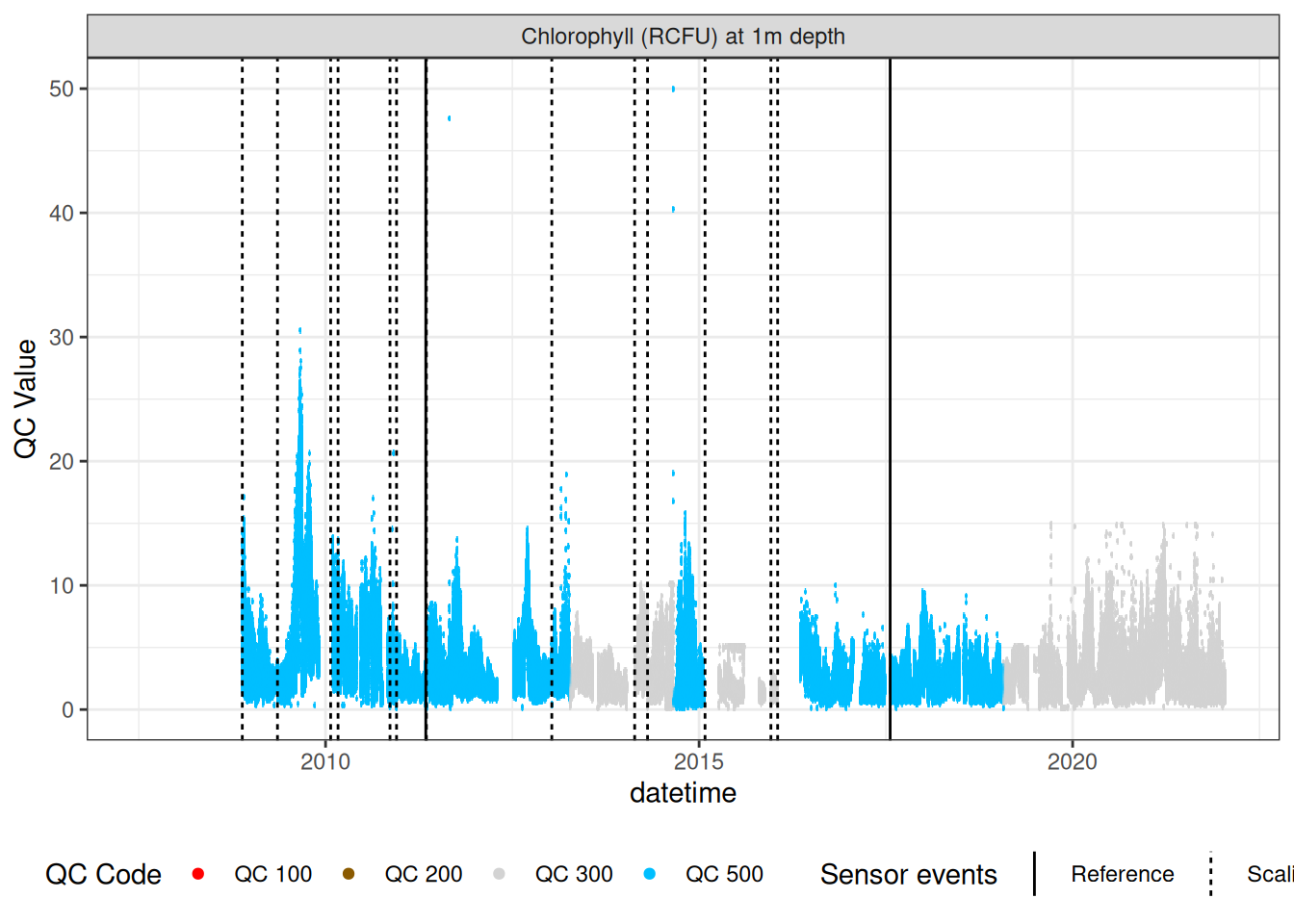The height and width of the screenshot is (924, 1294).
Task: Click the Chlorophyll (RCFU) panel title strip
Action: click(683, 37)
